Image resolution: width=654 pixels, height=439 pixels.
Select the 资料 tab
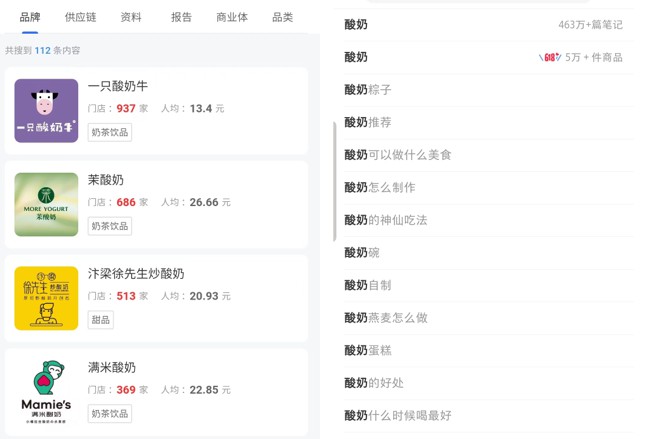(131, 17)
